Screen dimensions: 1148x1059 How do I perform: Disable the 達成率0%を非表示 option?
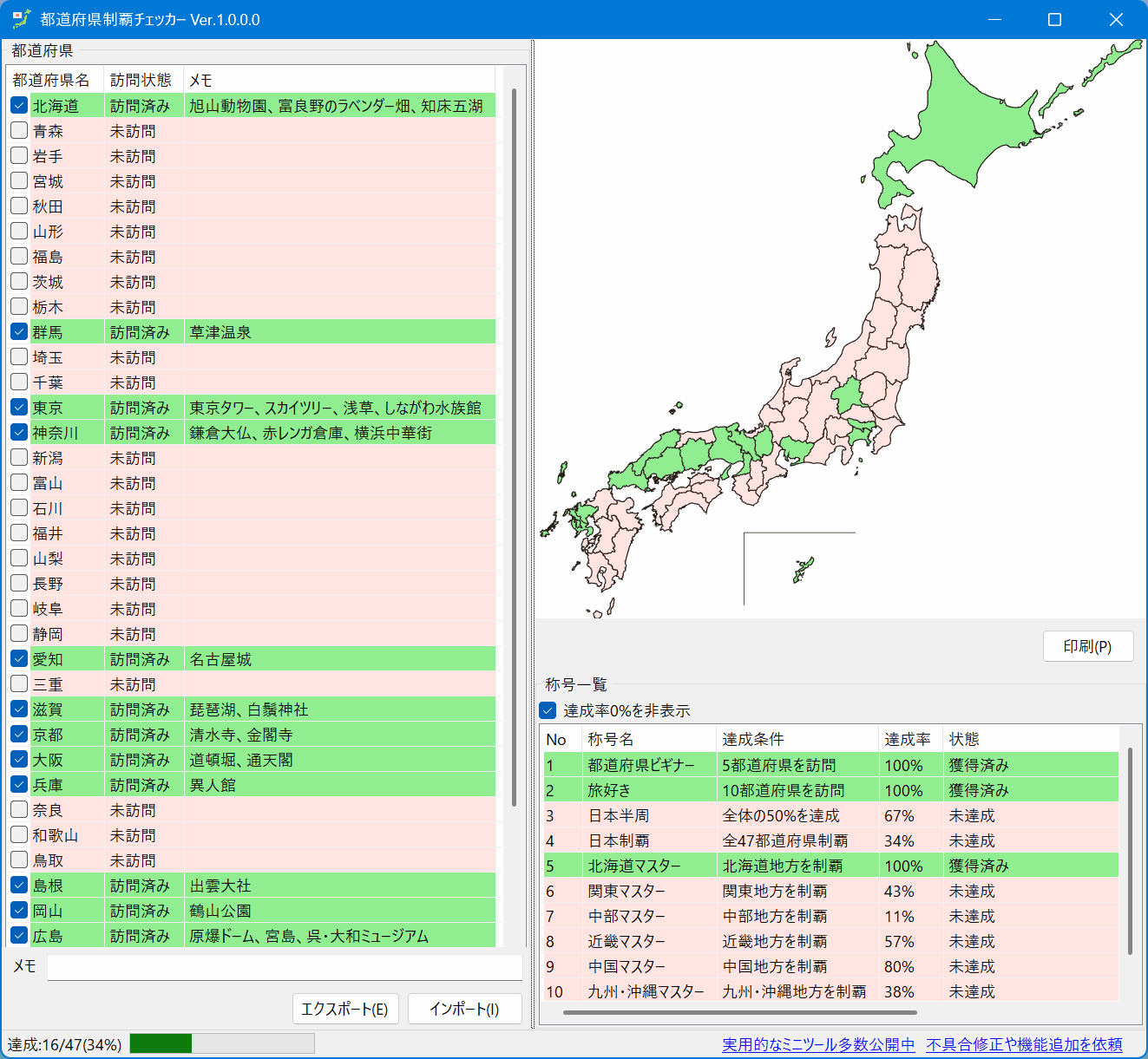548,709
